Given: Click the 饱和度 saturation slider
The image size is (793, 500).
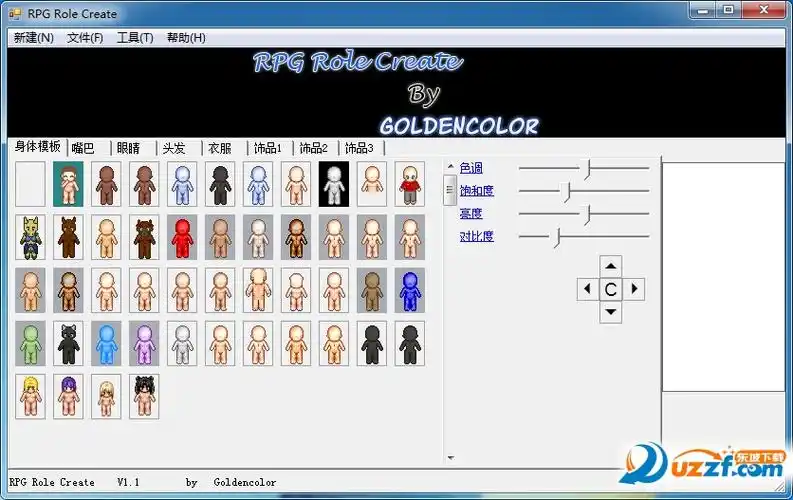Looking at the screenshot, I should (x=584, y=192).
